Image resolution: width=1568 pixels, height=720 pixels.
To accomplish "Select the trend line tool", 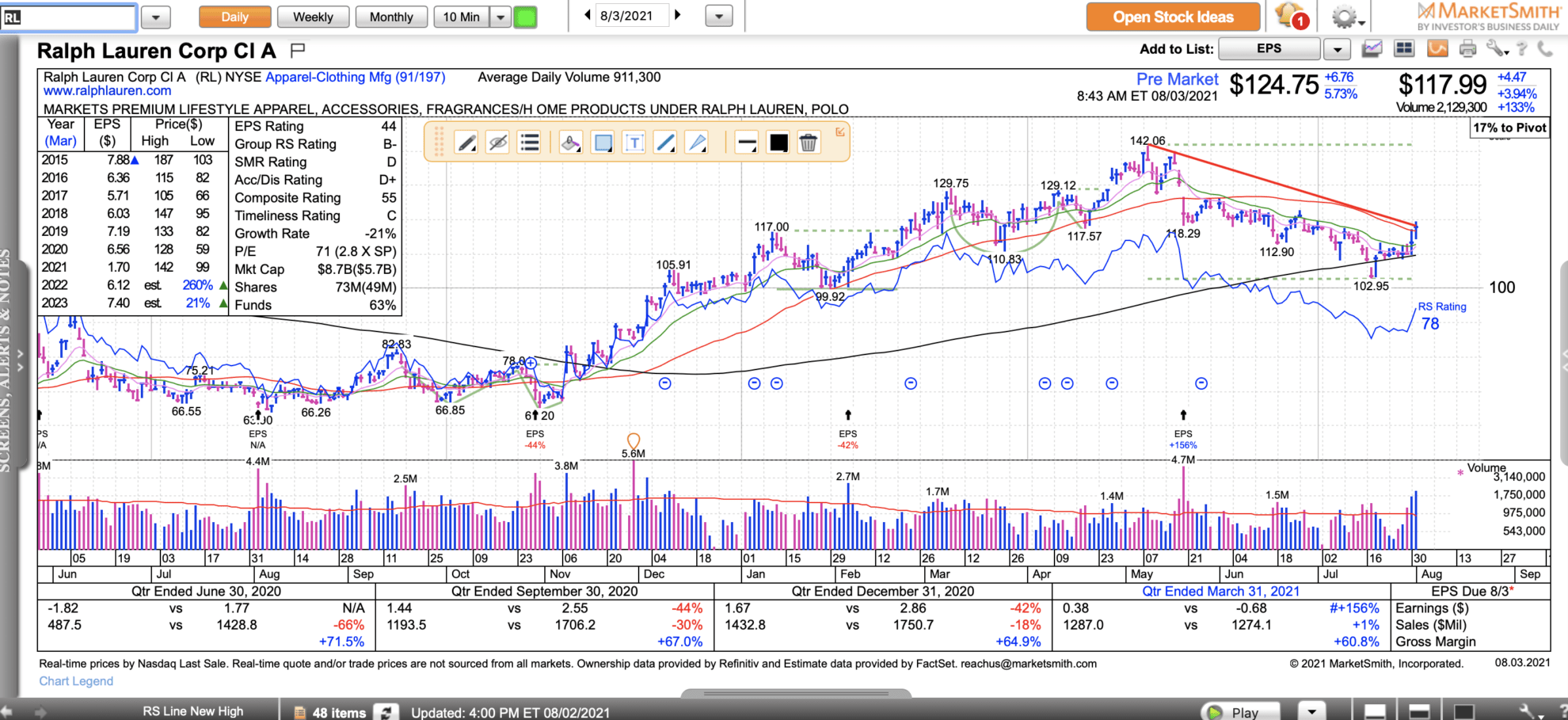I will tap(666, 143).
